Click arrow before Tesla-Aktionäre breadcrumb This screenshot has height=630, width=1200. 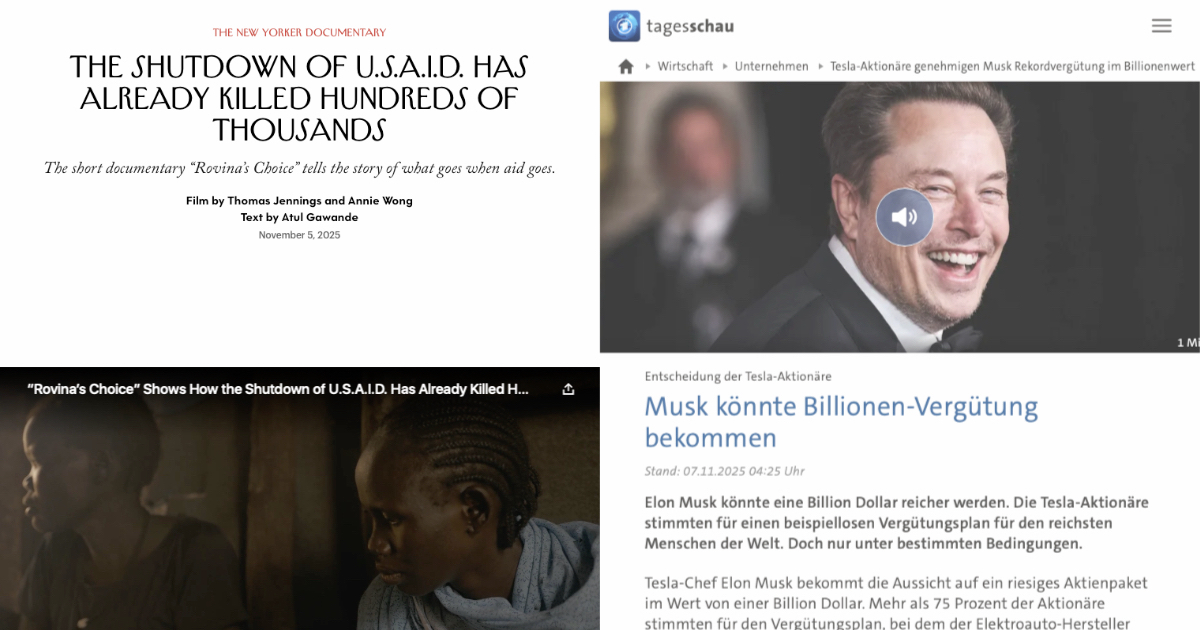[x=820, y=66]
